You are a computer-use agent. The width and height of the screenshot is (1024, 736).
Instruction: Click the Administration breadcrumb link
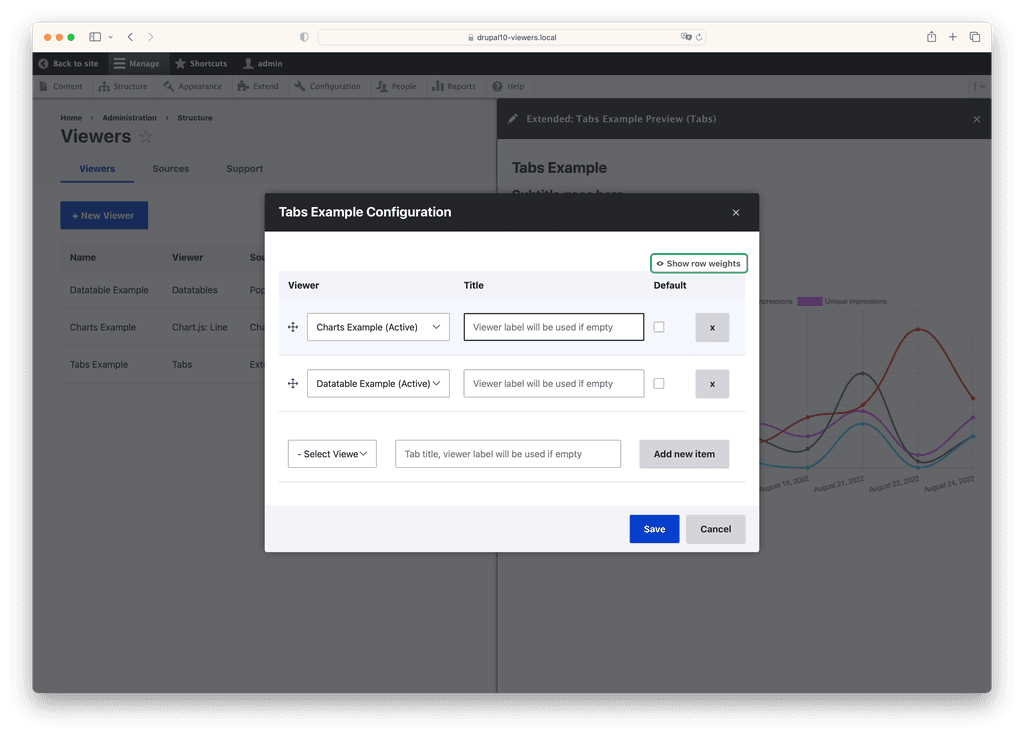click(129, 118)
